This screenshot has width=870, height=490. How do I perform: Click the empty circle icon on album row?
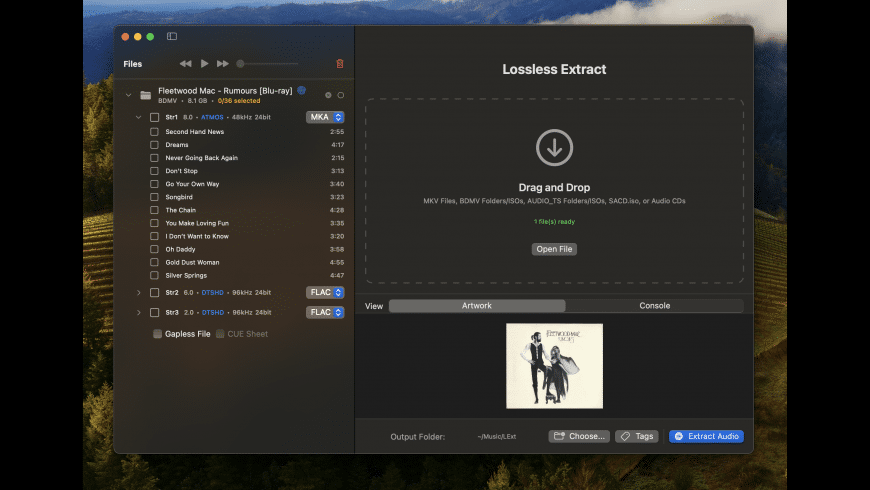341,95
